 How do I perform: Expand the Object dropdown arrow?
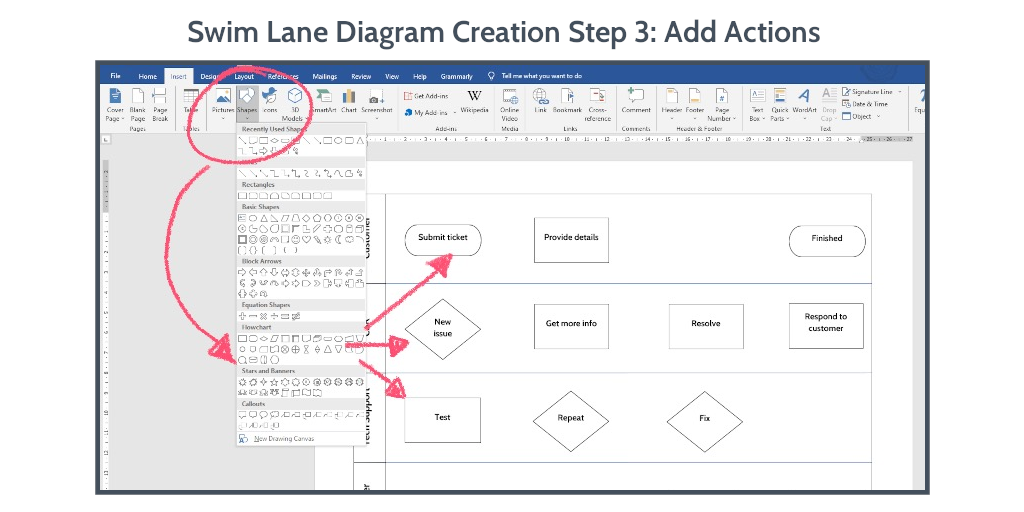[878, 116]
